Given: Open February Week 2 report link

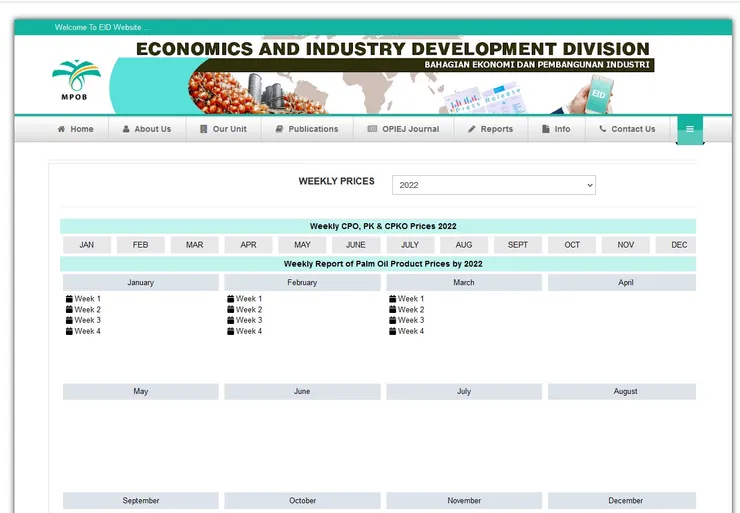Looking at the screenshot, I should tap(249, 310).
